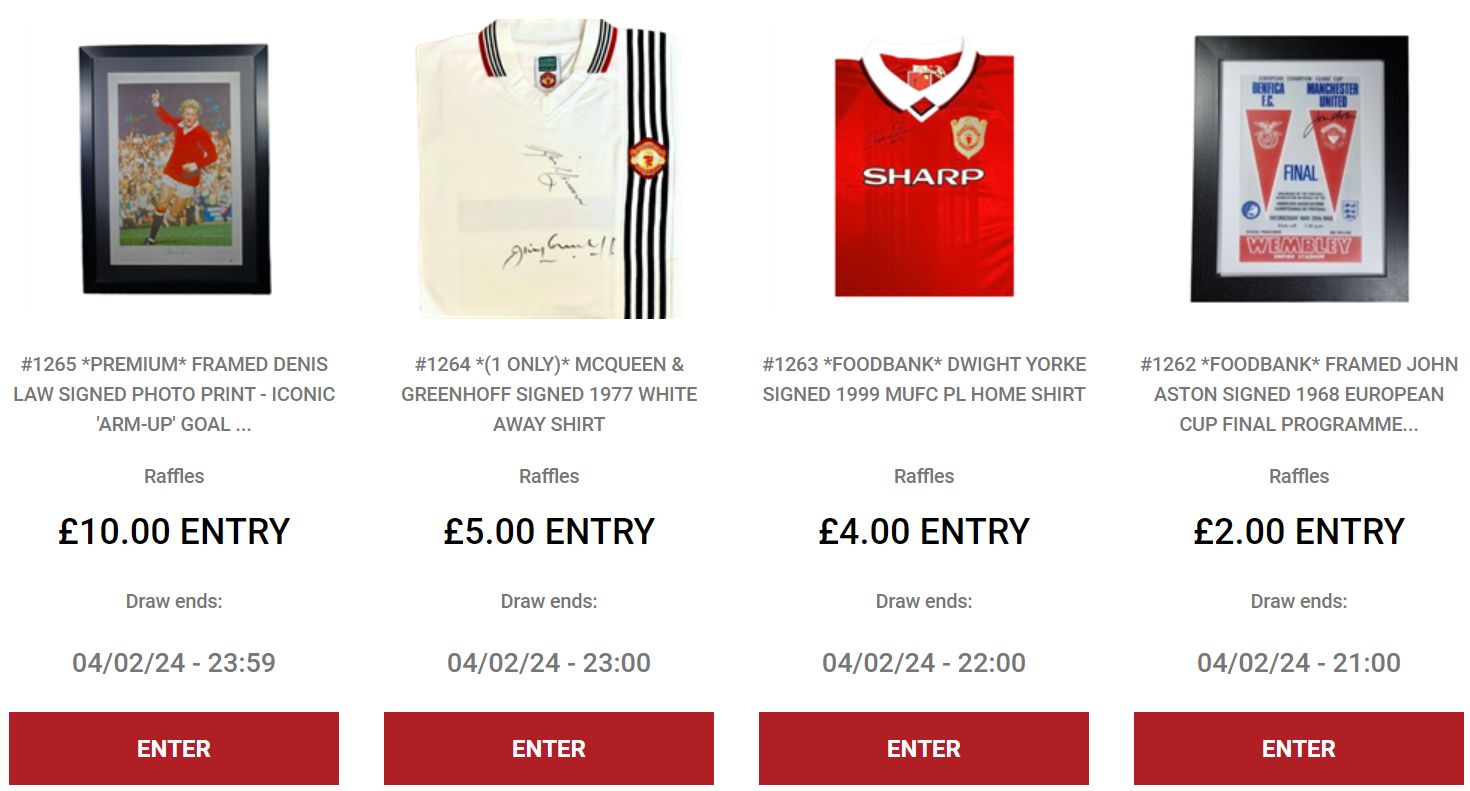The image size is (1470, 791).
Task: Open the framed Wembley final programme image
Action: [1299, 168]
